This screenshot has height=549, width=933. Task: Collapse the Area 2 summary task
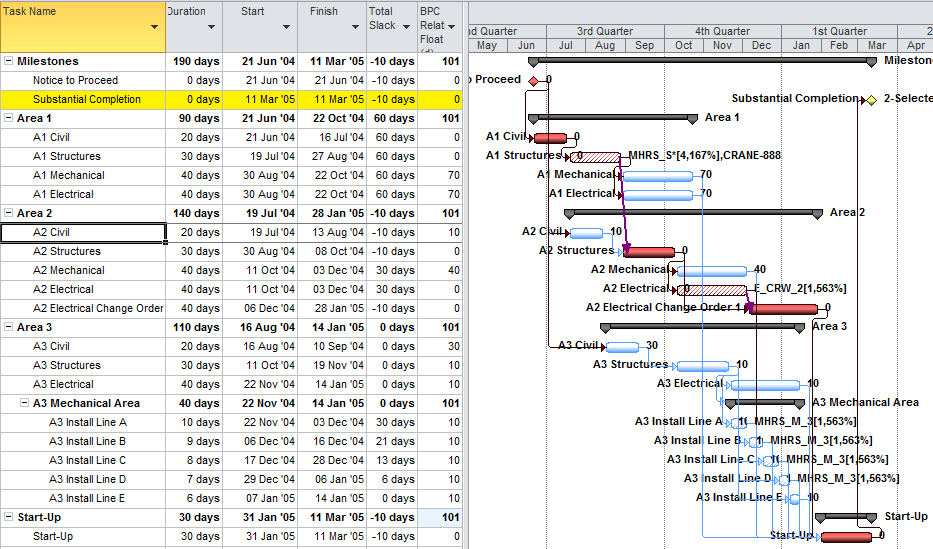tap(8, 213)
